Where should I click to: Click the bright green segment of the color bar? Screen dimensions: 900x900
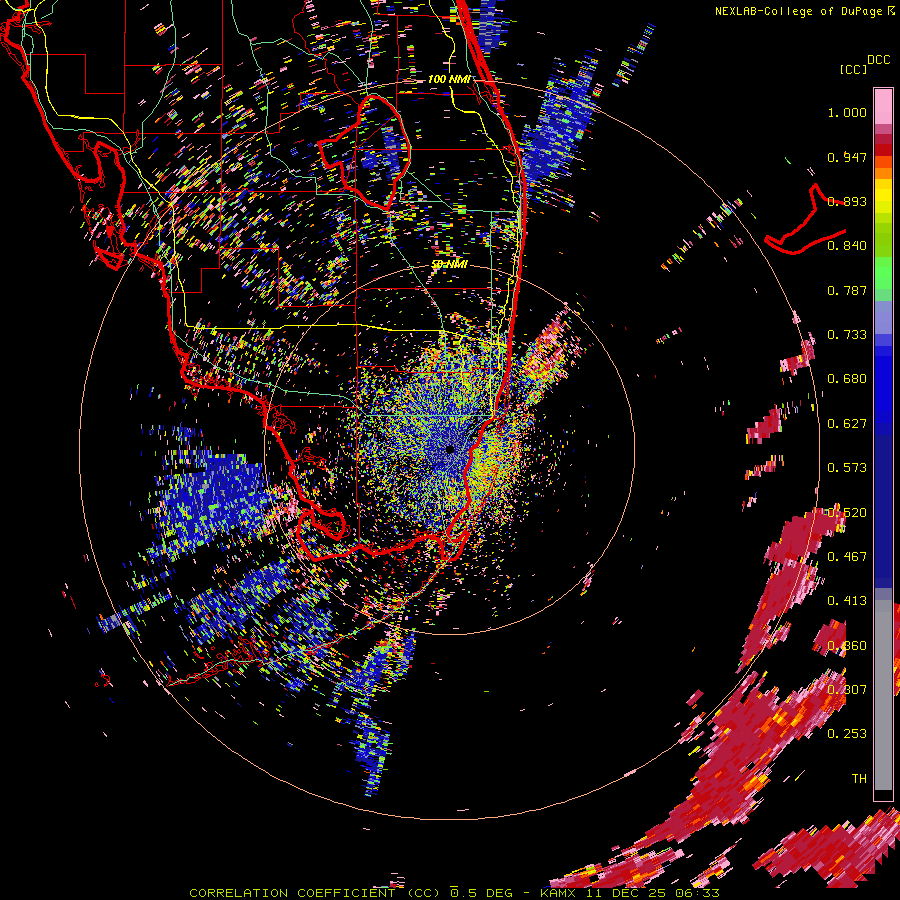(883, 273)
